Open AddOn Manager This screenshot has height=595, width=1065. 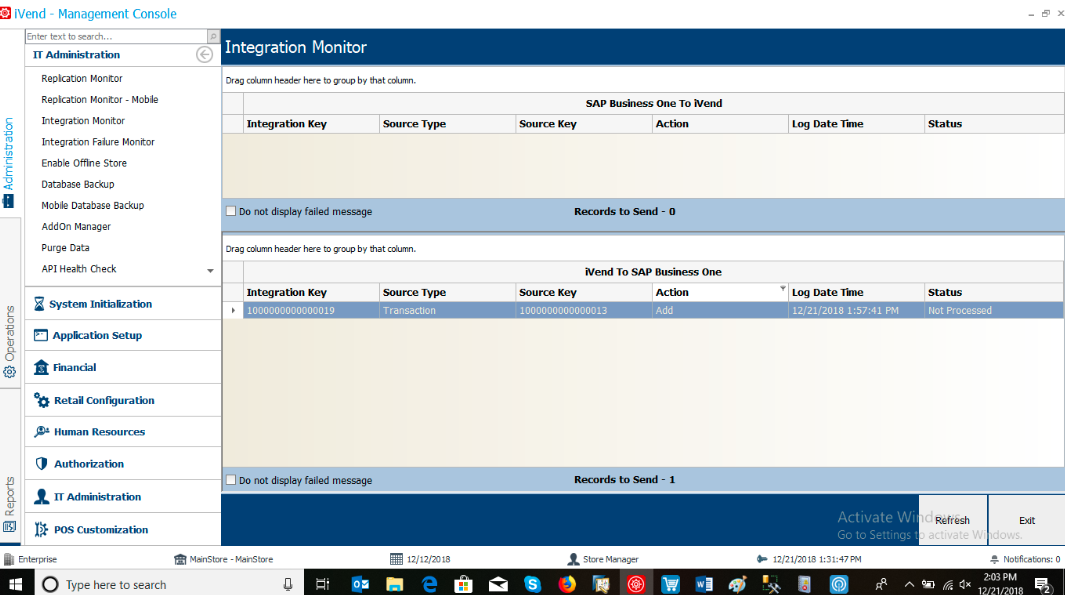[x=75, y=226]
